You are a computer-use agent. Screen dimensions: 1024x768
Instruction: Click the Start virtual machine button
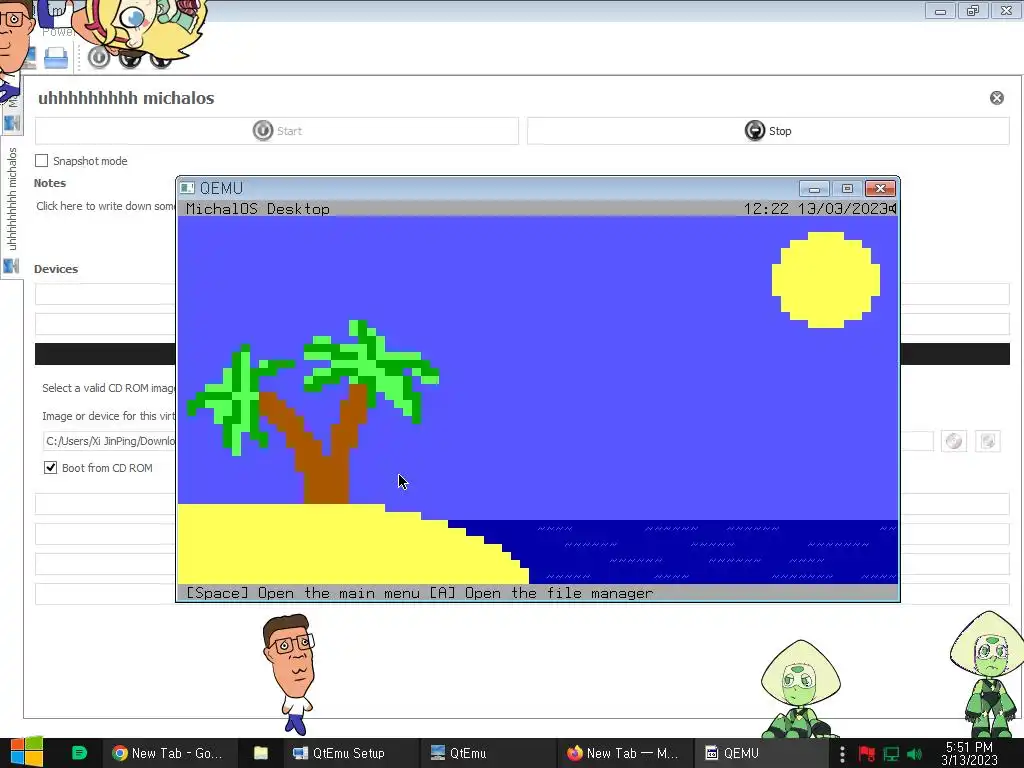277,131
